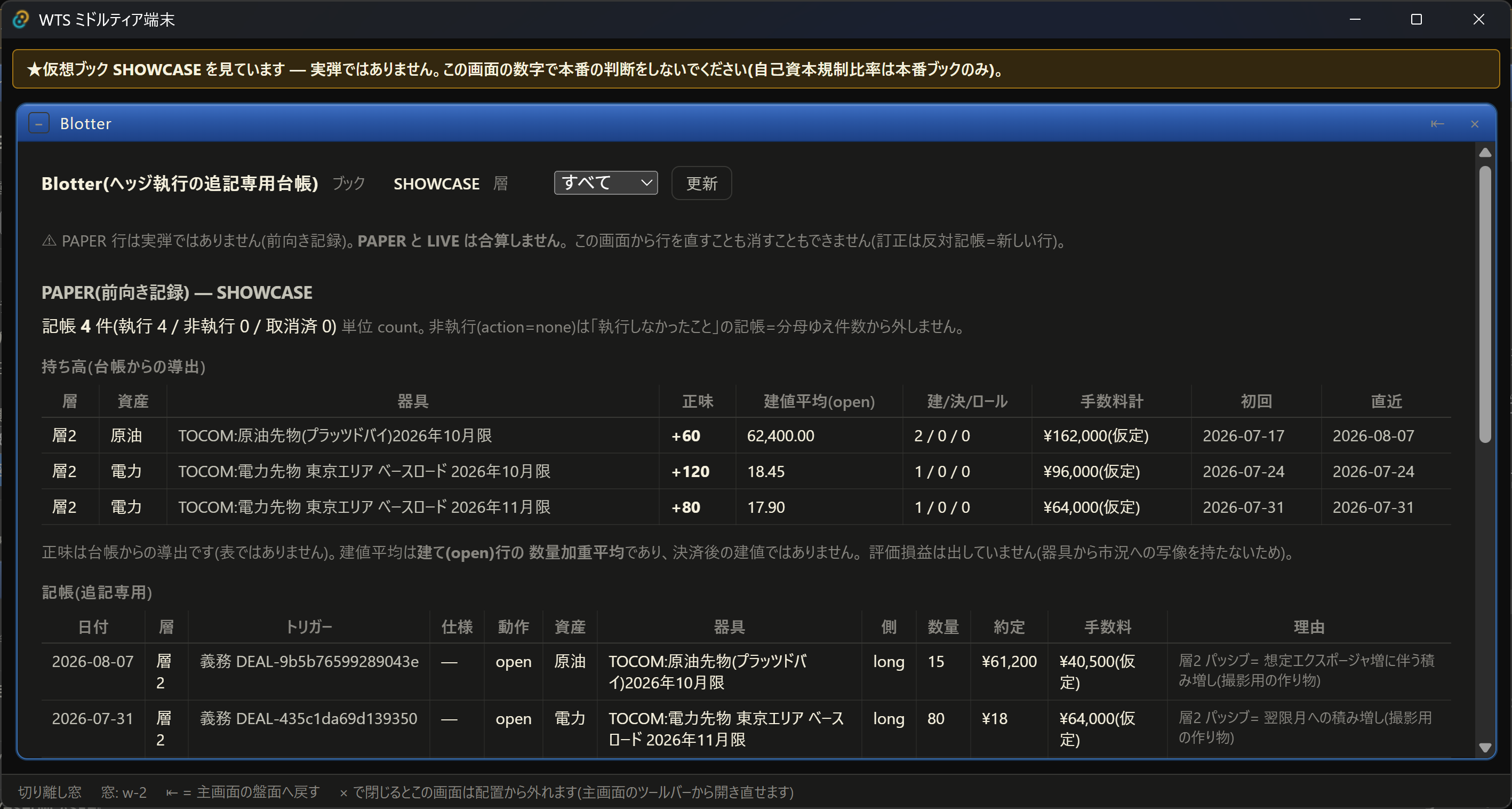1512x809 pixels.
Task: Click the 手数料計 column header
Action: [1111, 401]
